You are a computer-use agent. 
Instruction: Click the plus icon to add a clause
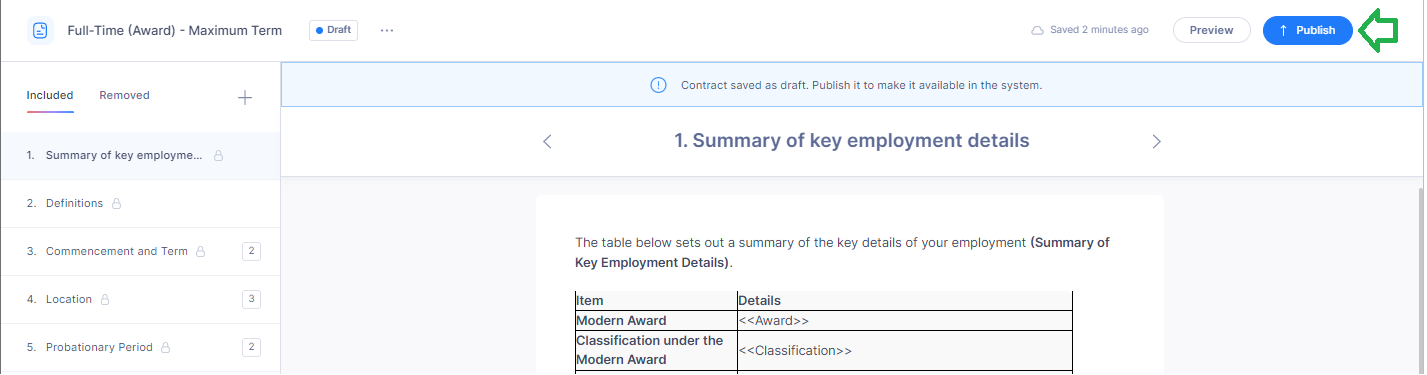point(245,97)
